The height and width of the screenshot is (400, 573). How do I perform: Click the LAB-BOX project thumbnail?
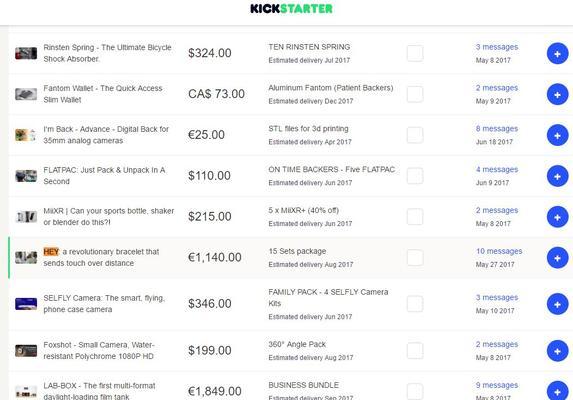click(x=26, y=392)
